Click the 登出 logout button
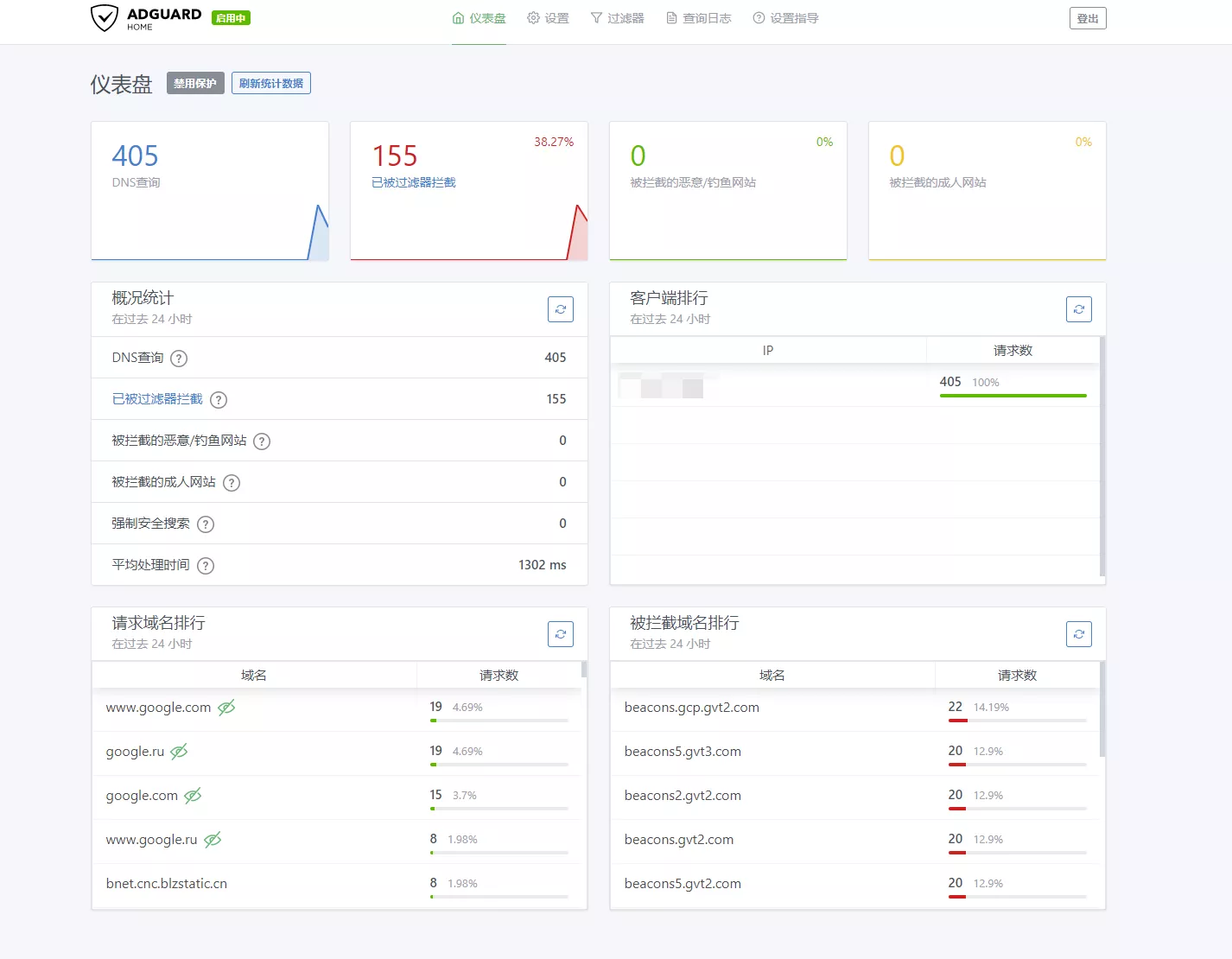 tap(1088, 18)
